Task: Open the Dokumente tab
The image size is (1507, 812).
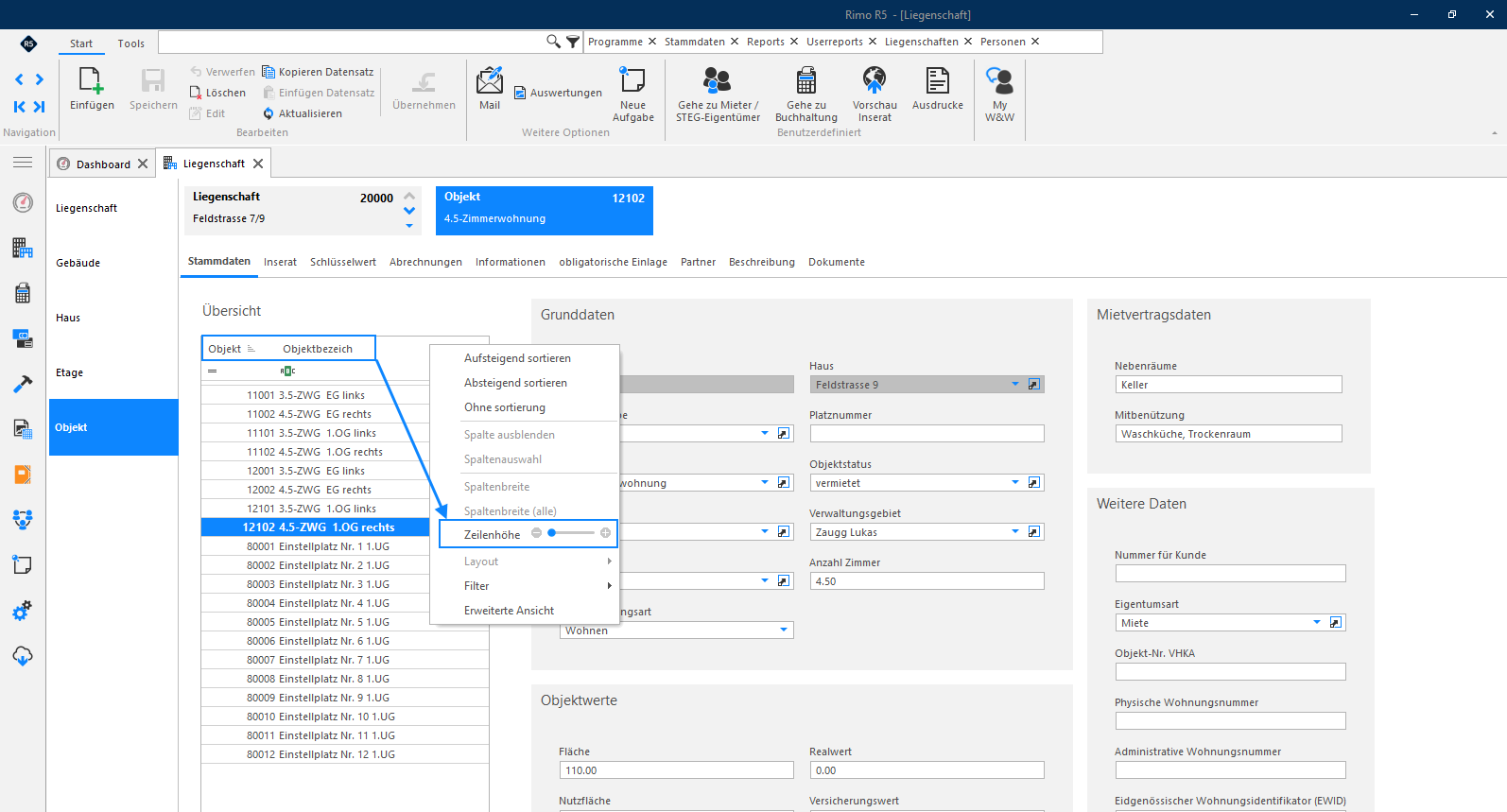Action: click(837, 262)
